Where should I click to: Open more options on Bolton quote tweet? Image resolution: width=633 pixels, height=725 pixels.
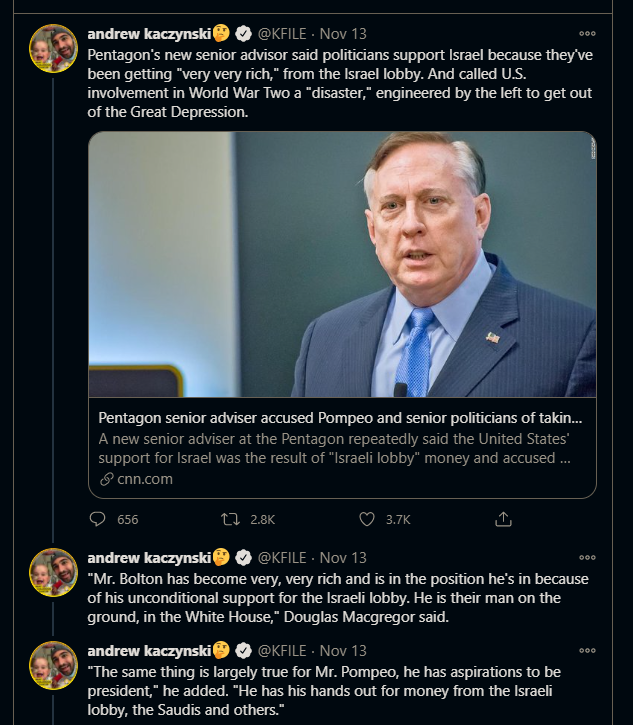click(587, 557)
